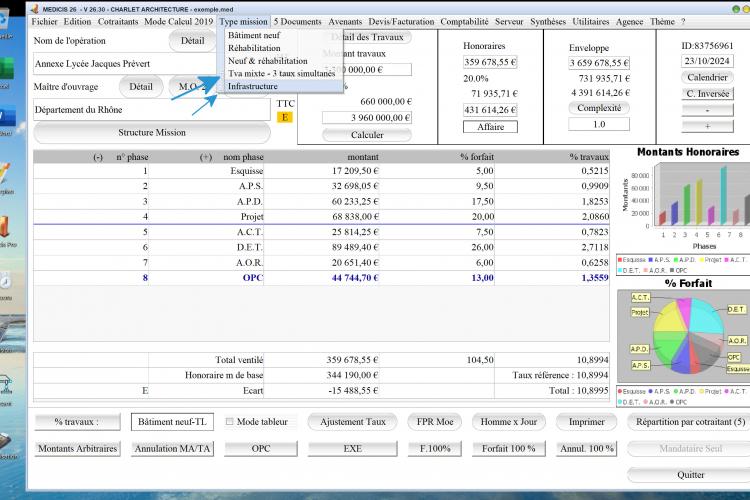The height and width of the screenshot is (500, 750).
Task: Open Répartition par cotraitant (5)
Action: pos(689,422)
